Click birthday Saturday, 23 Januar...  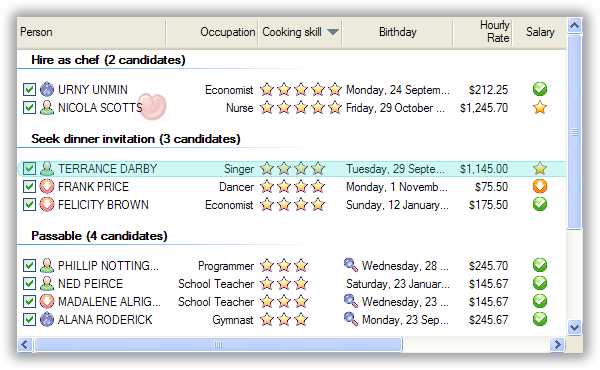tap(398, 284)
